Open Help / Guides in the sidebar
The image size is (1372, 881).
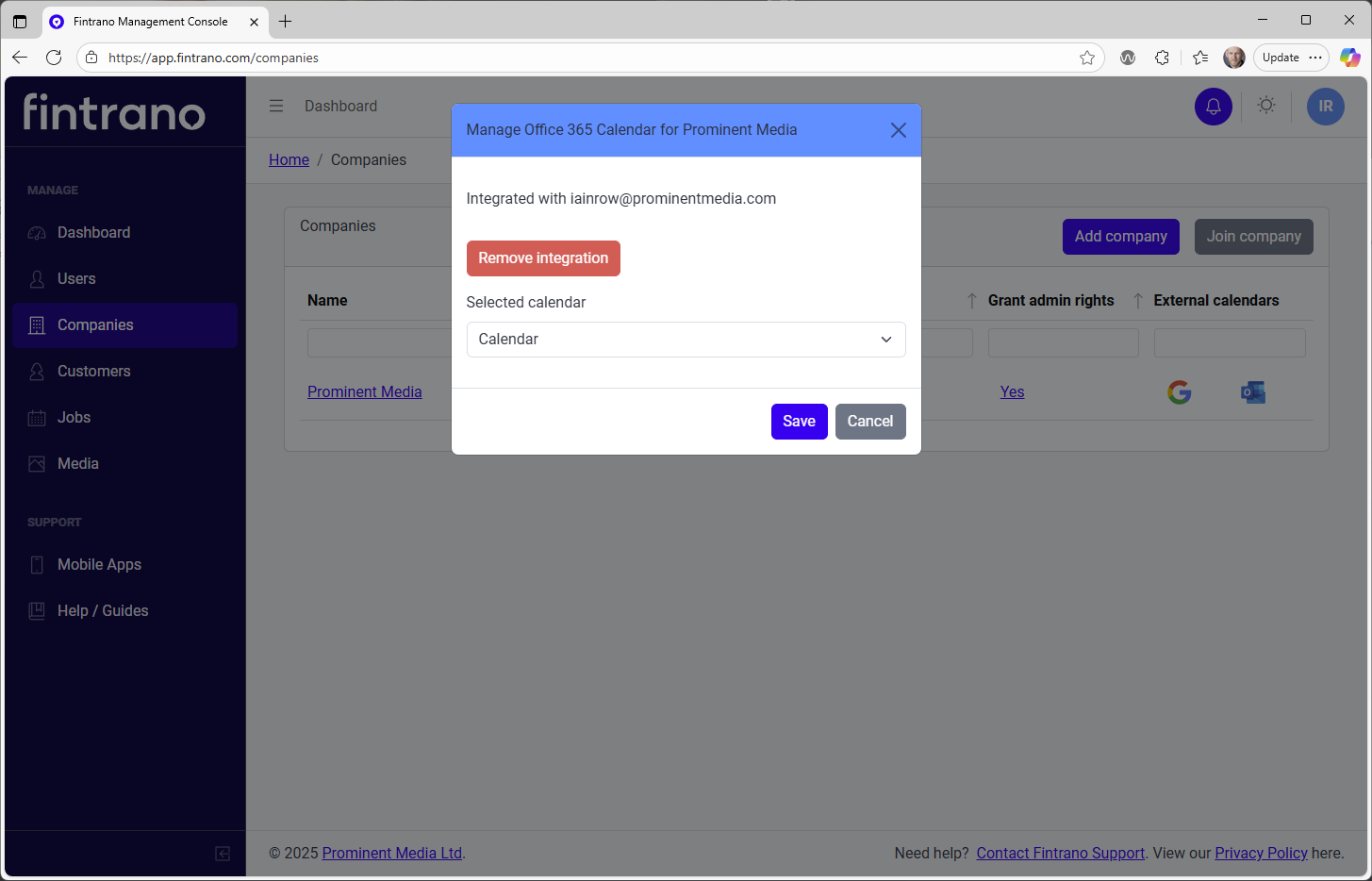click(x=124, y=611)
